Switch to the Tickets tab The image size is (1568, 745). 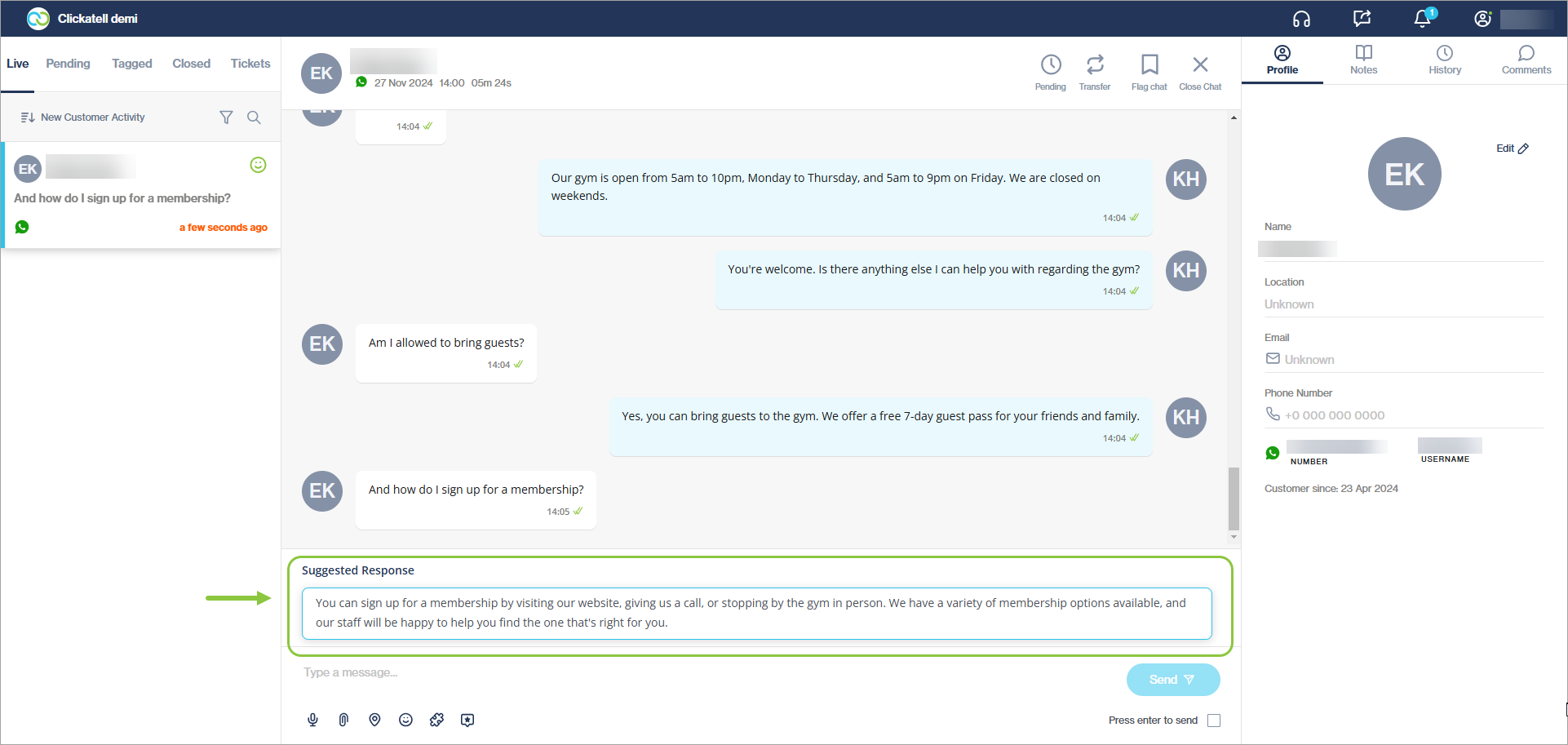pyautogui.click(x=250, y=64)
